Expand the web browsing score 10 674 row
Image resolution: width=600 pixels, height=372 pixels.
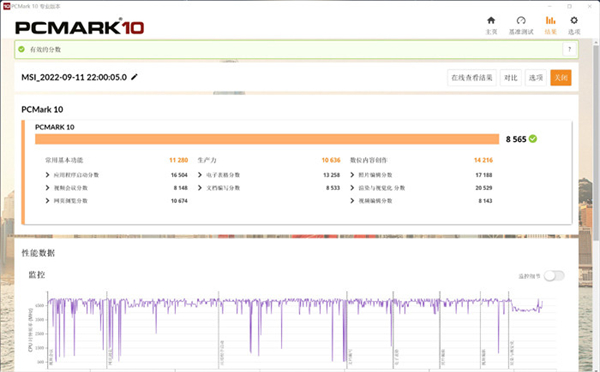(116, 201)
